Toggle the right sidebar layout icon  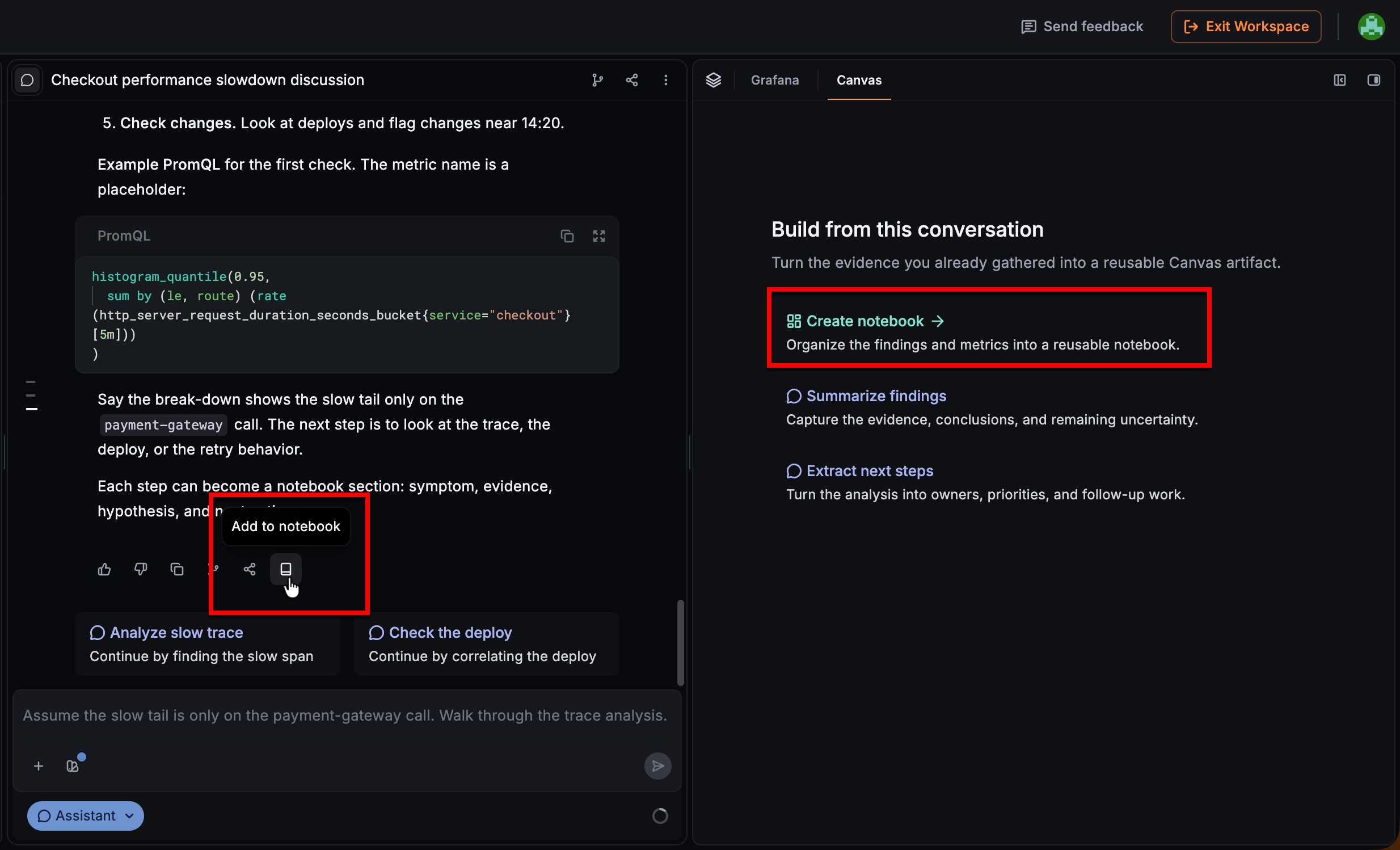(x=1374, y=80)
